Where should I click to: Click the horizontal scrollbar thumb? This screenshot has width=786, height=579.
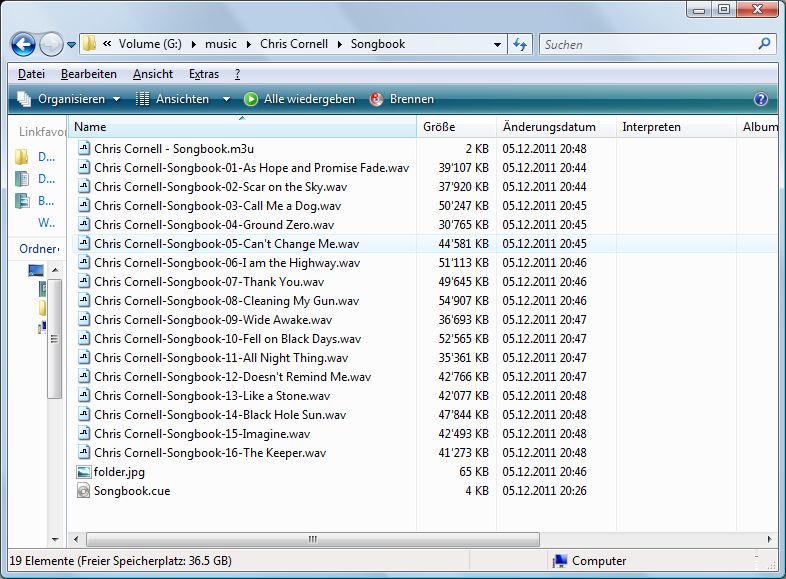[313, 539]
